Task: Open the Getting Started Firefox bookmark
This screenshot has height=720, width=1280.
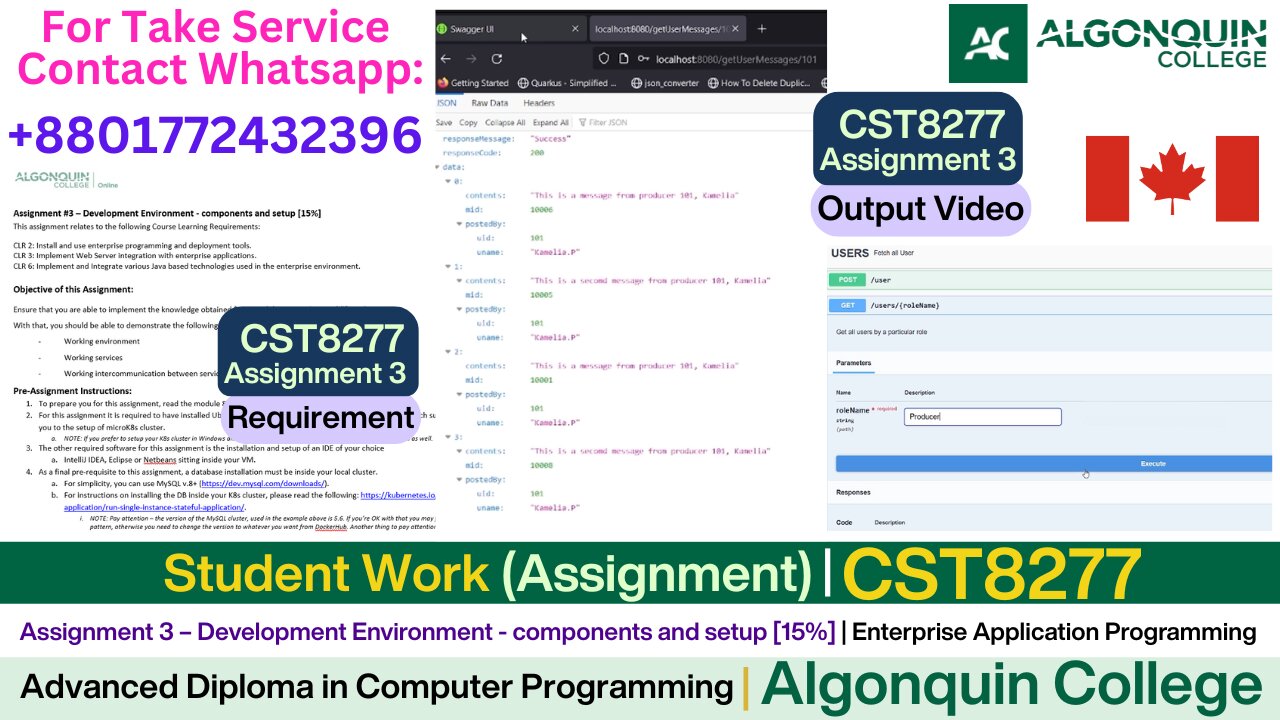Action: [474, 83]
